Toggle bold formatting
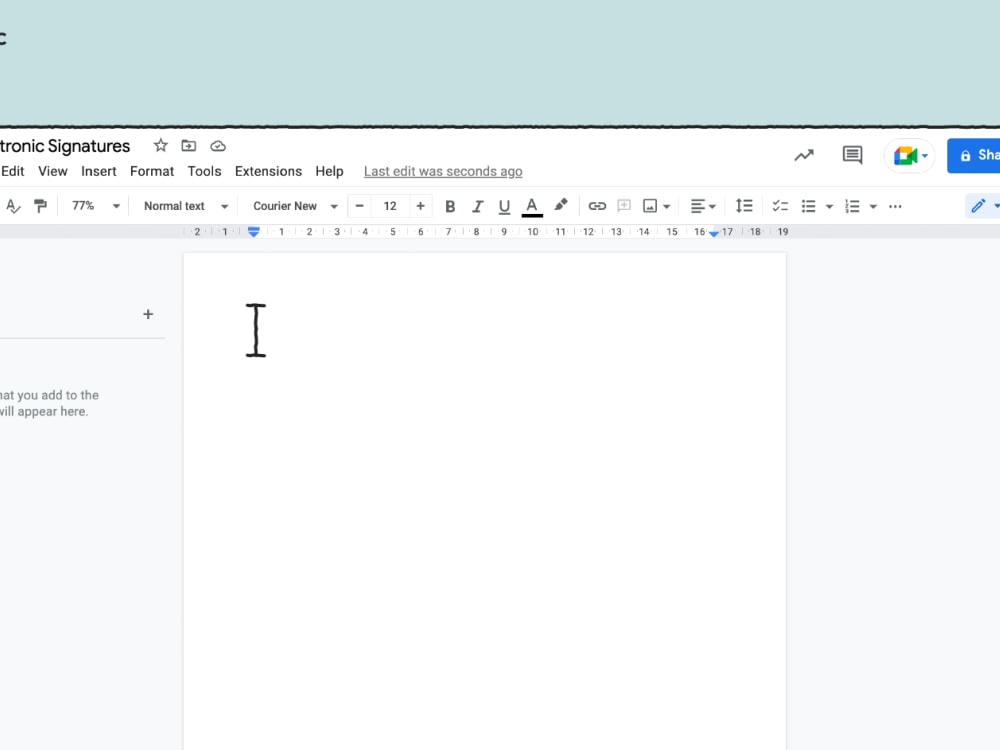 (450, 206)
